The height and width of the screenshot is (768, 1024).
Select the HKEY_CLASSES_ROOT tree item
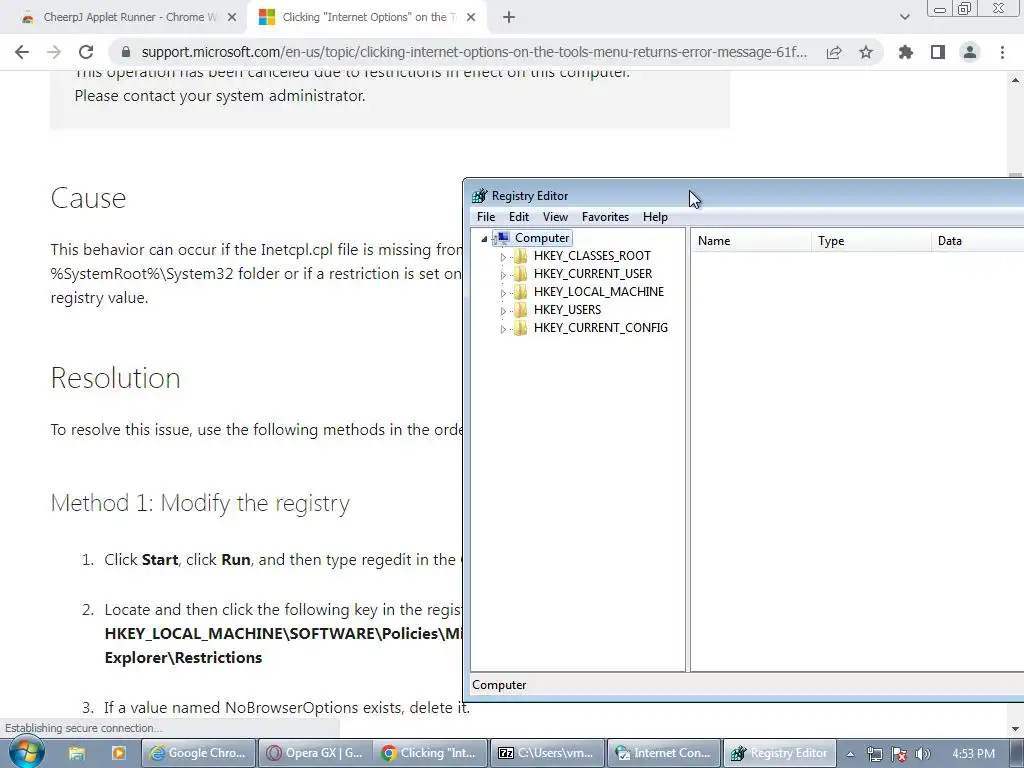click(592, 256)
